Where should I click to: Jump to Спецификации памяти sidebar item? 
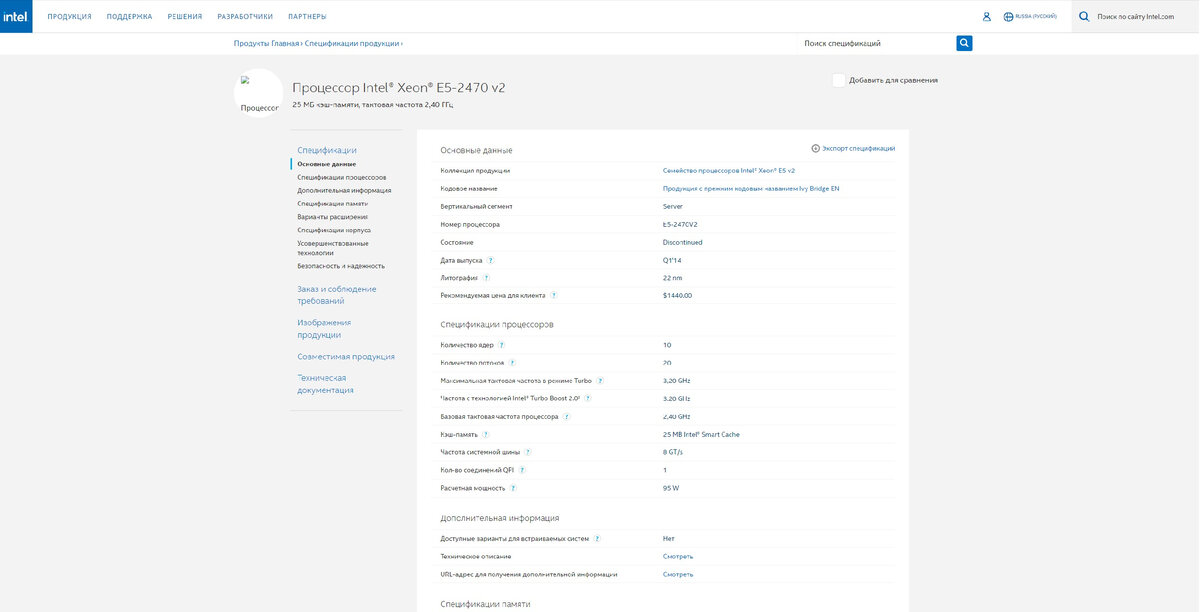[x=332, y=203]
